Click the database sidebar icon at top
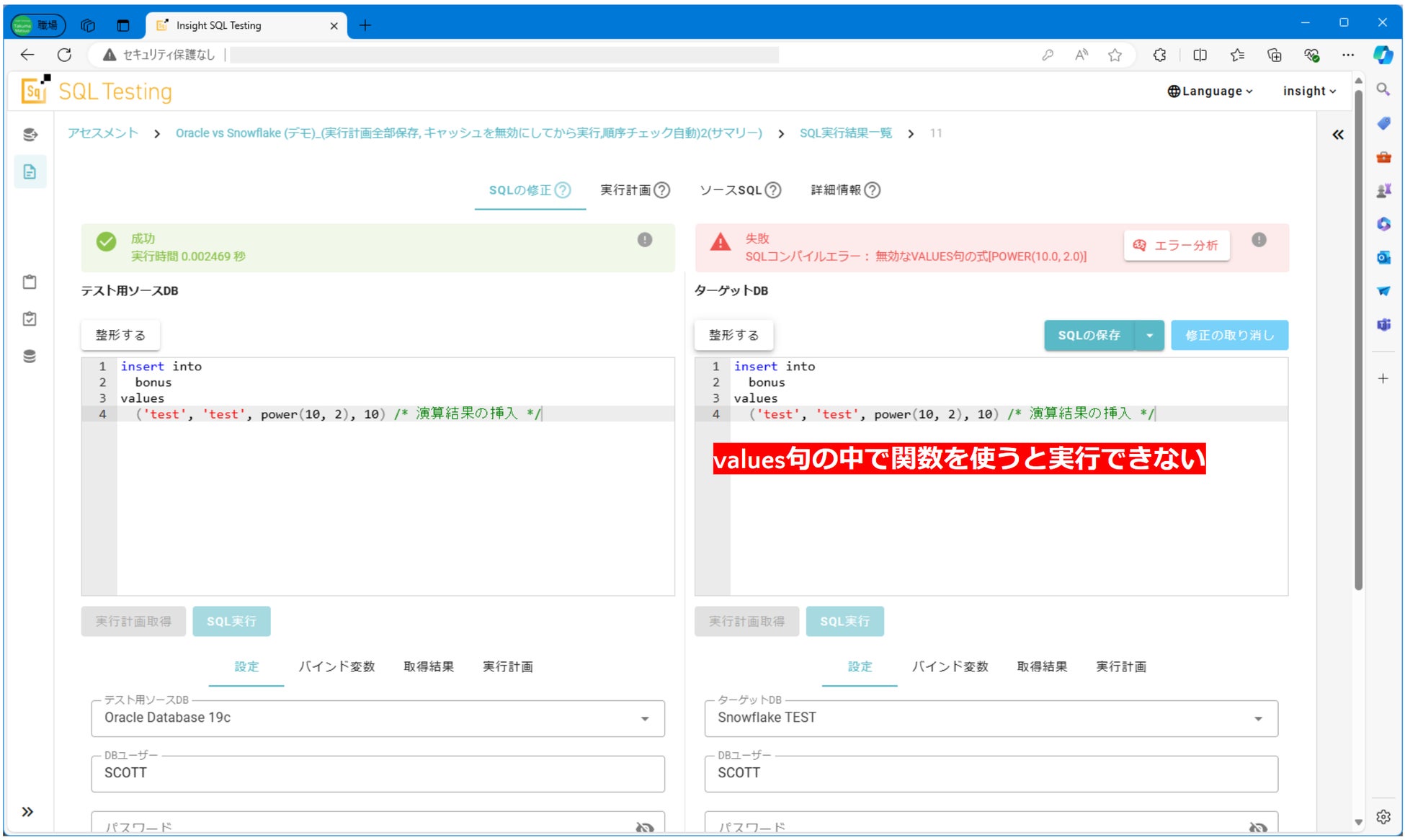Screen dimensions: 1405x840 (x=30, y=135)
